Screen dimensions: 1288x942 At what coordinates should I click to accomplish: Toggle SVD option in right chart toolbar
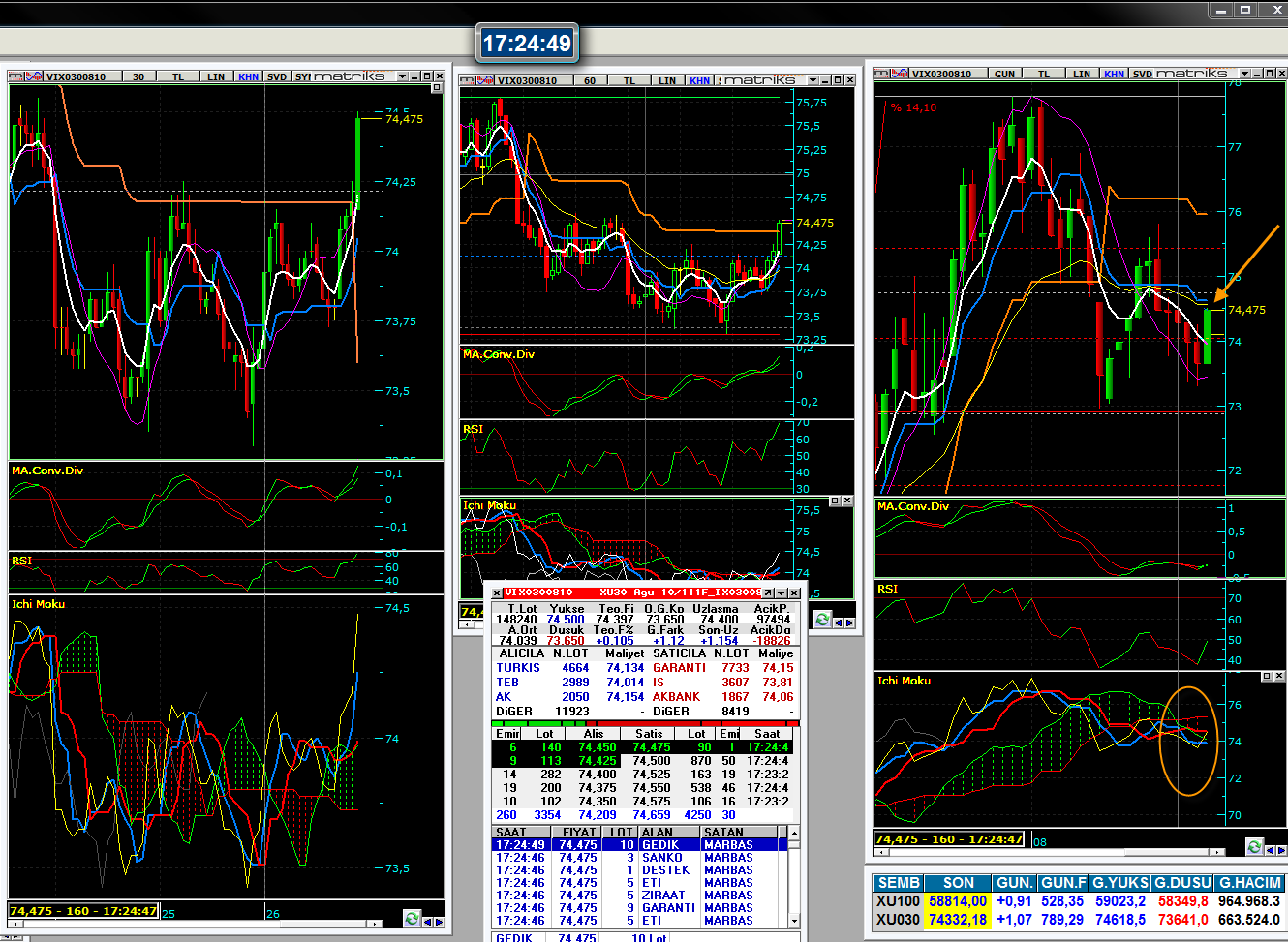coord(1143,74)
